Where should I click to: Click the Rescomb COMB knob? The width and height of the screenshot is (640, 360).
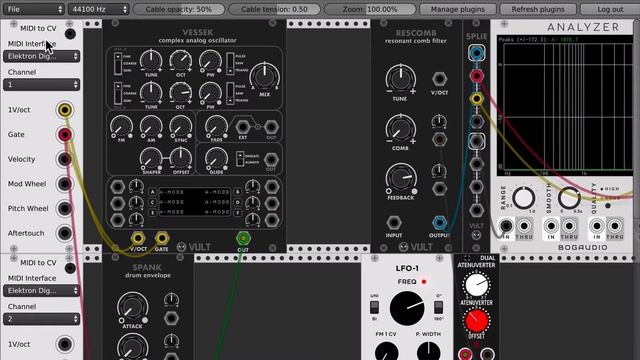click(400, 129)
